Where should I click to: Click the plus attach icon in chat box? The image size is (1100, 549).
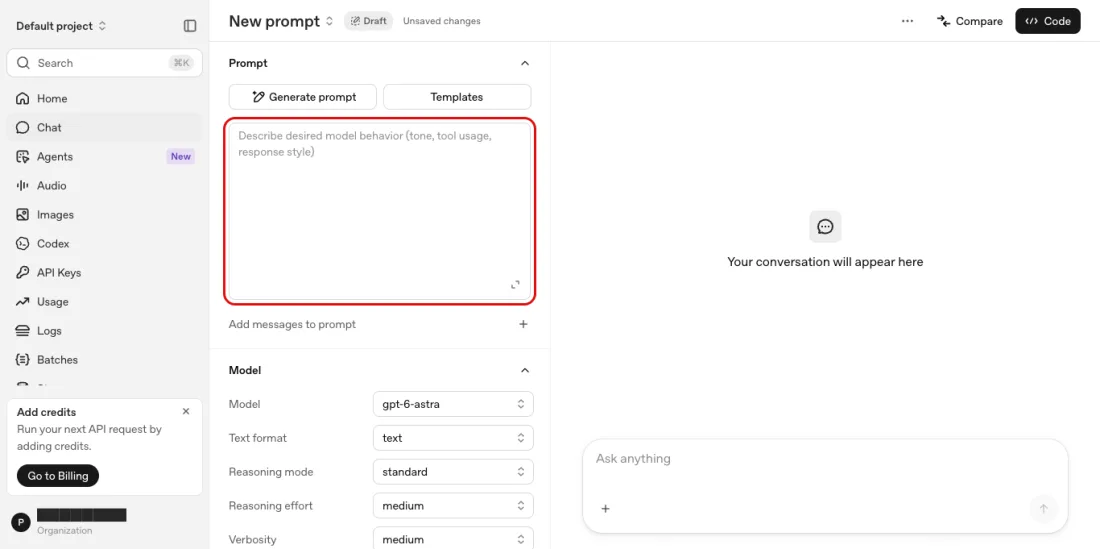pos(605,509)
